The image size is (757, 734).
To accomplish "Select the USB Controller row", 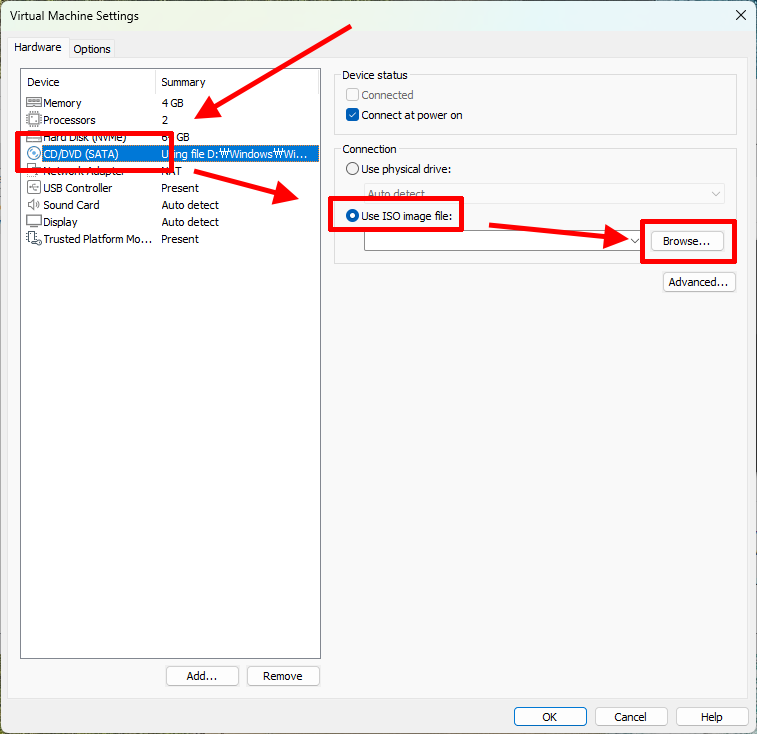I will [x=171, y=188].
